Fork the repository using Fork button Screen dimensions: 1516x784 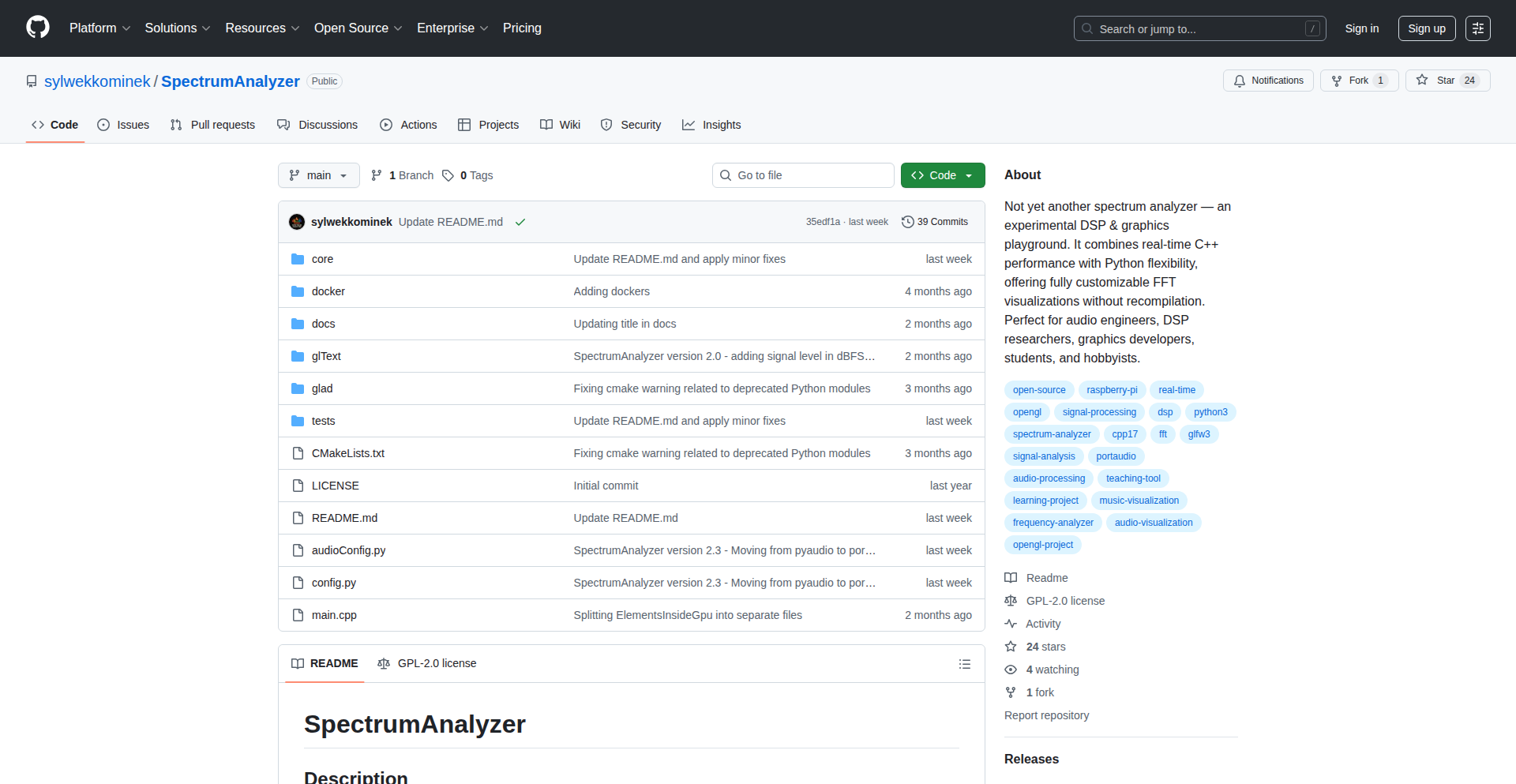[x=1358, y=81]
